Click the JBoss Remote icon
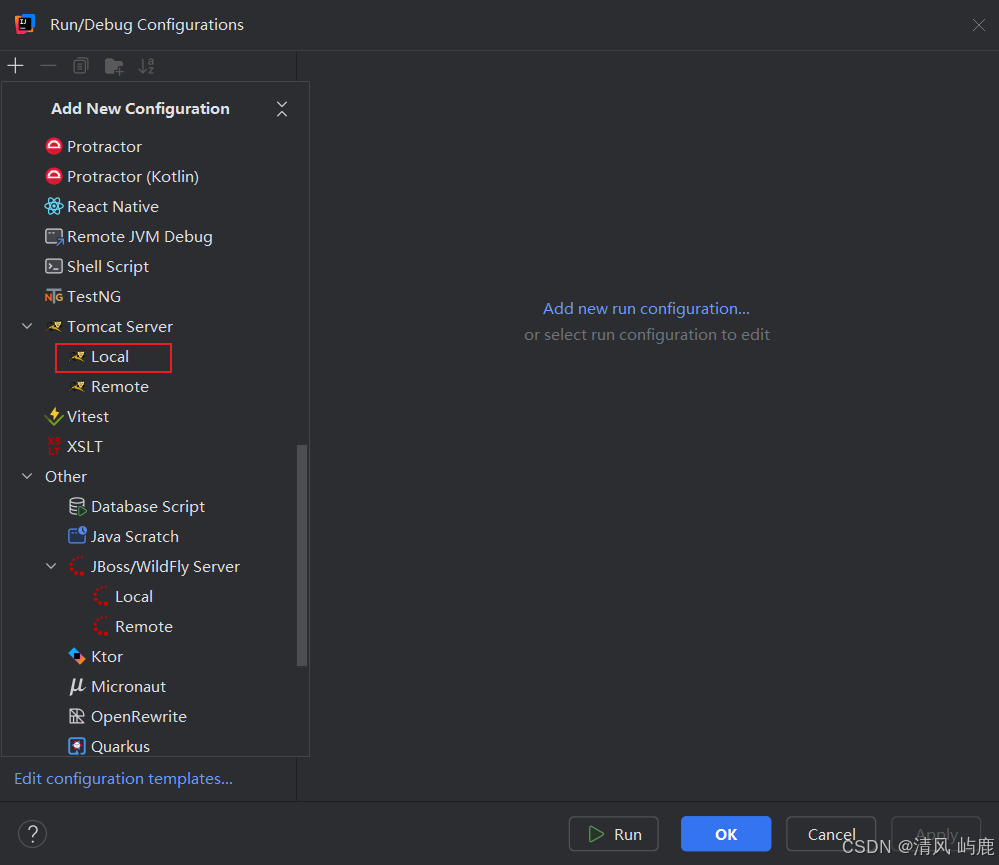999x865 pixels. point(101,627)
